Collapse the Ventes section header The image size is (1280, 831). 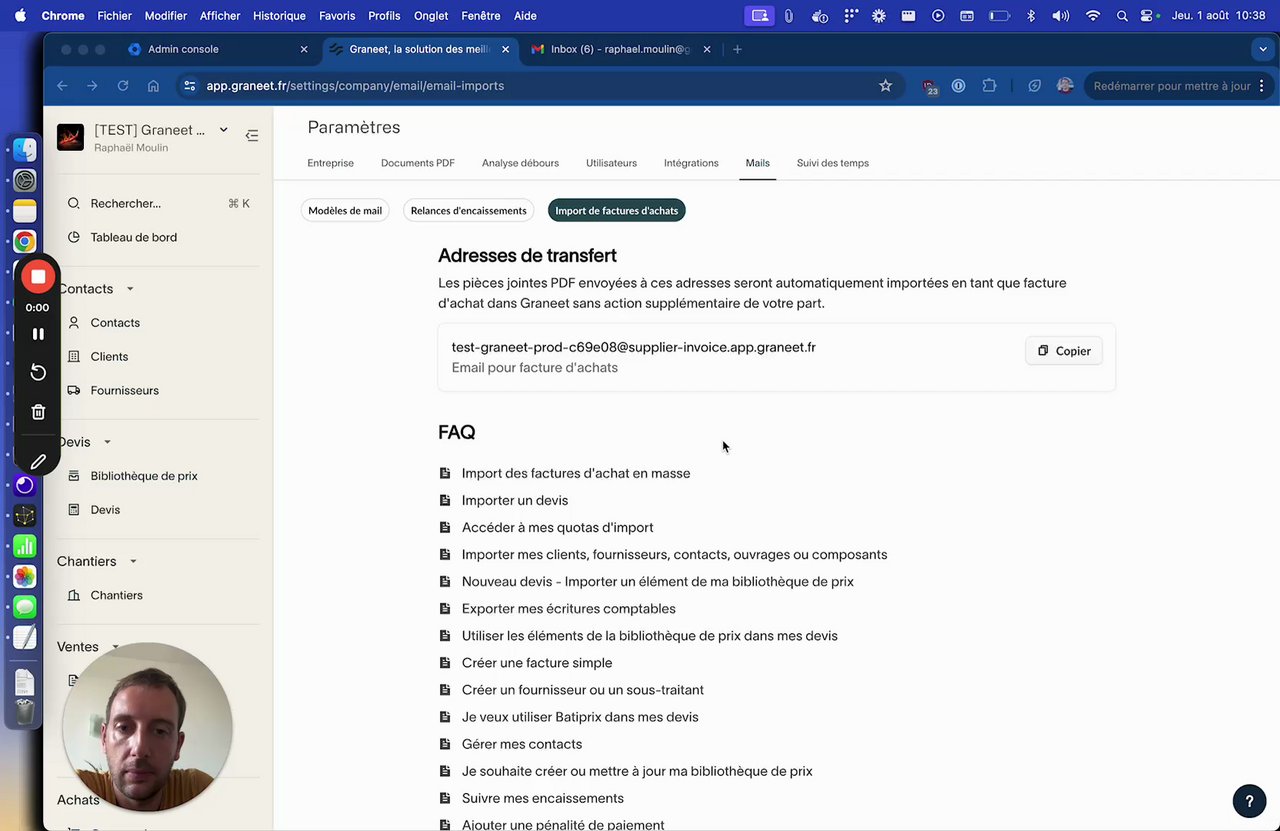(x=115, y=647)
